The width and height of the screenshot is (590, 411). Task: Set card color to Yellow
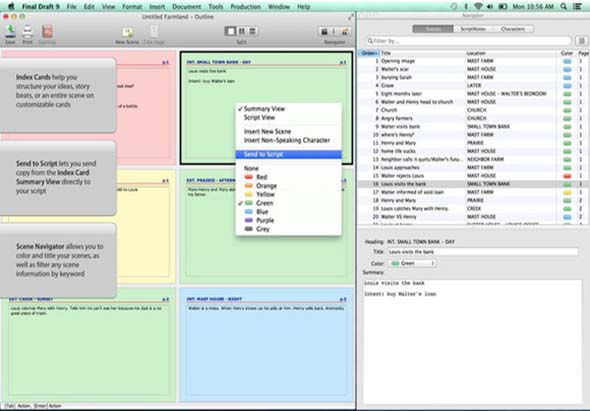pyautogui.click(x=289, y=194)
